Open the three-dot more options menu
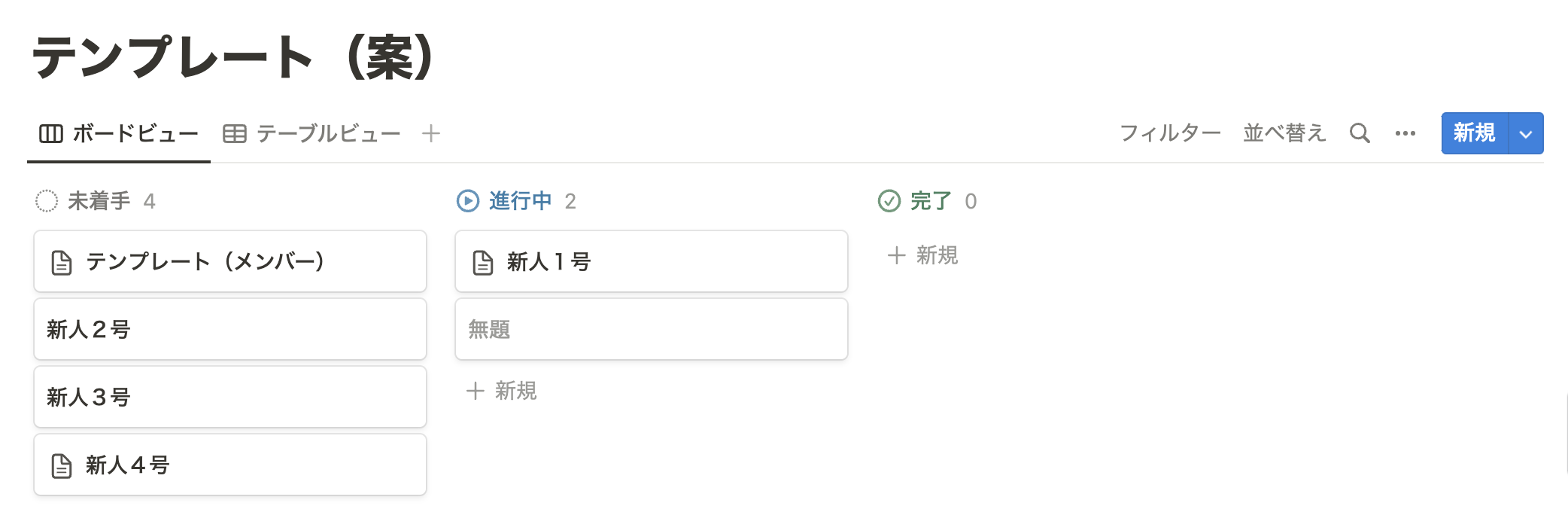1568x509 pixels. pos(1405,133)
